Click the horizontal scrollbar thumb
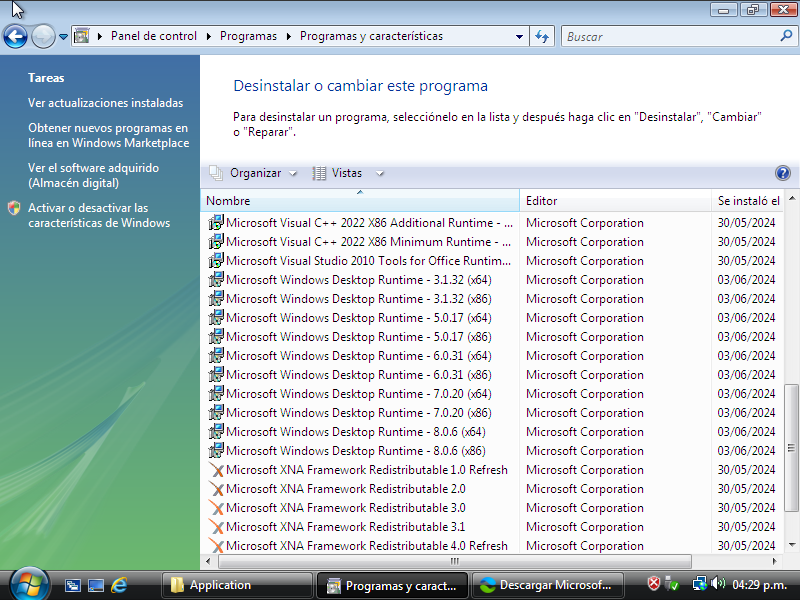Viewport: 800px width, 600px height. (x=455, y=561)
